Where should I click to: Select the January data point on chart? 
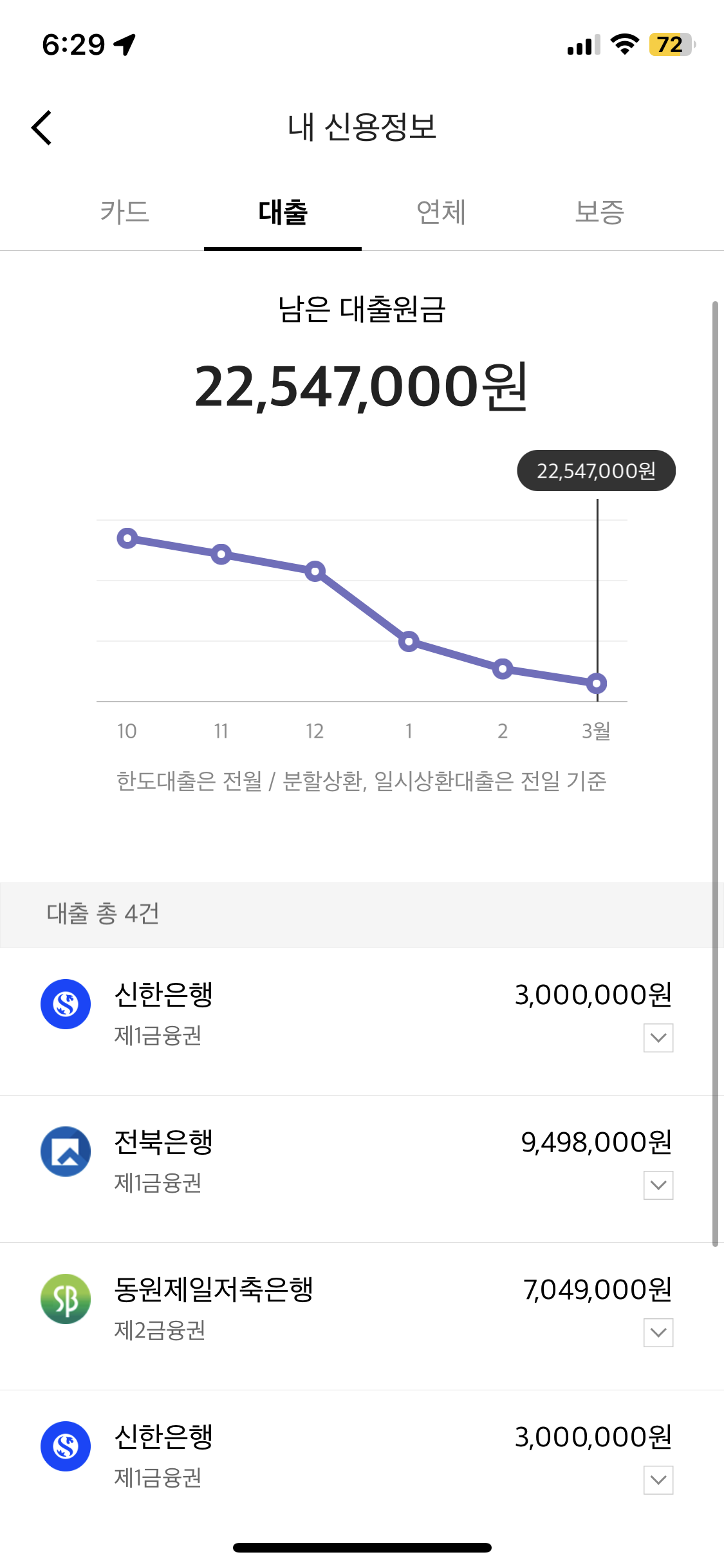pyautogui.click(x=409, y=641)
